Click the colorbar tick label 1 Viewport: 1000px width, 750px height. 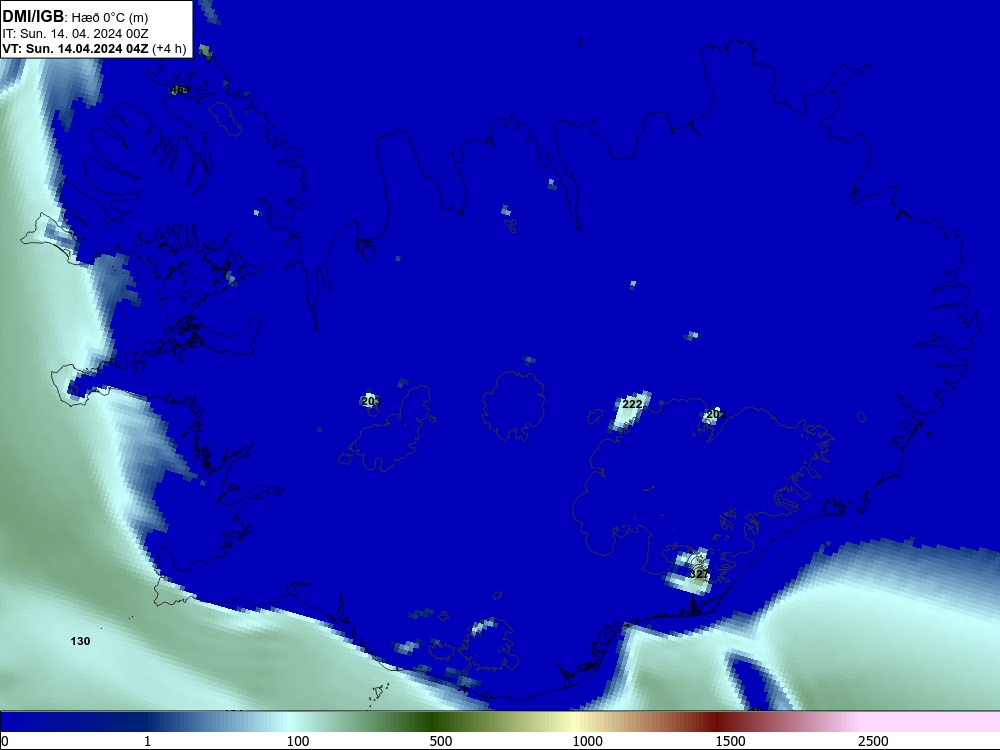[147, 741]
